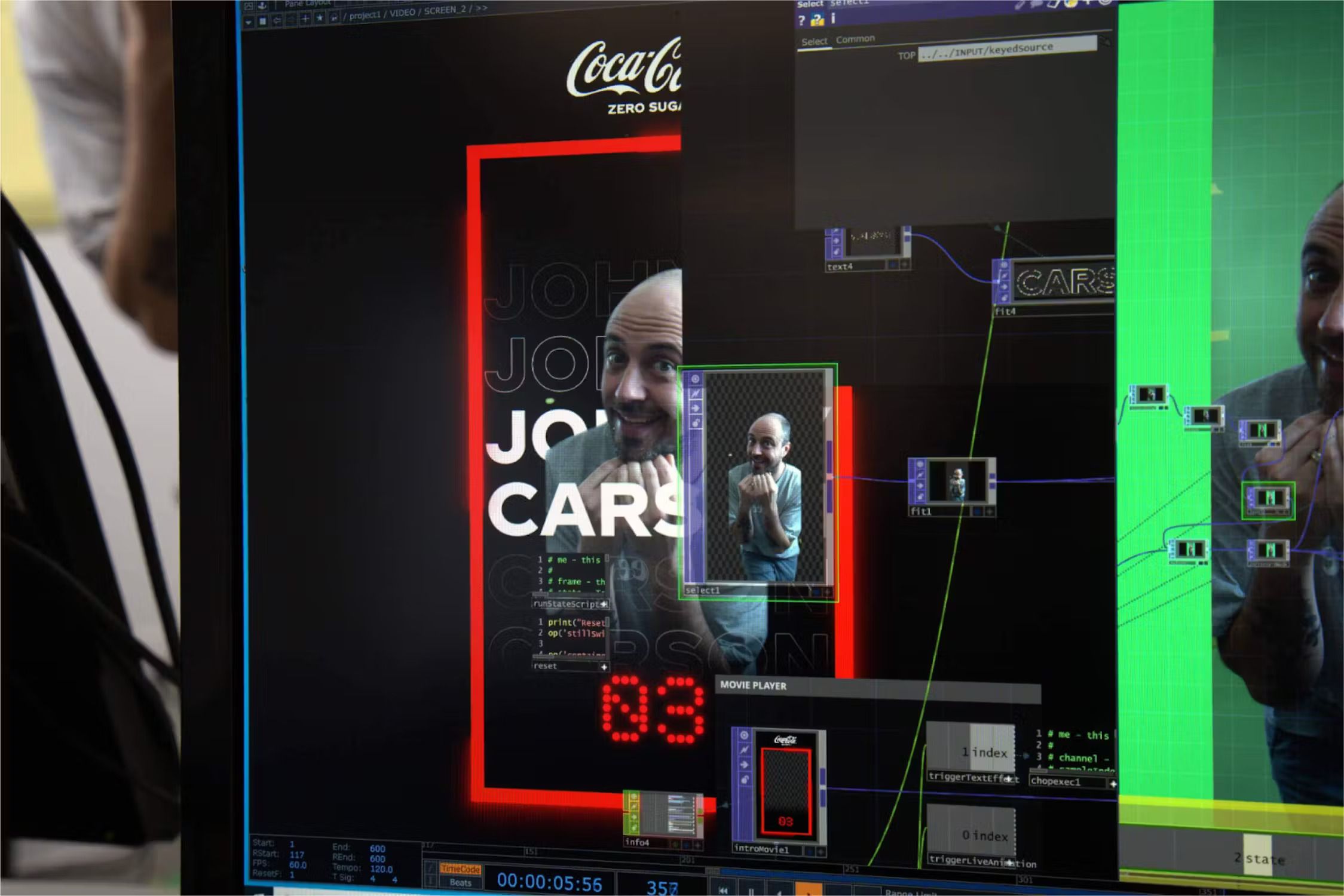Click the viewer active icon on select1 node
This screenshot has width=1344, height=896.
[695, 379]
